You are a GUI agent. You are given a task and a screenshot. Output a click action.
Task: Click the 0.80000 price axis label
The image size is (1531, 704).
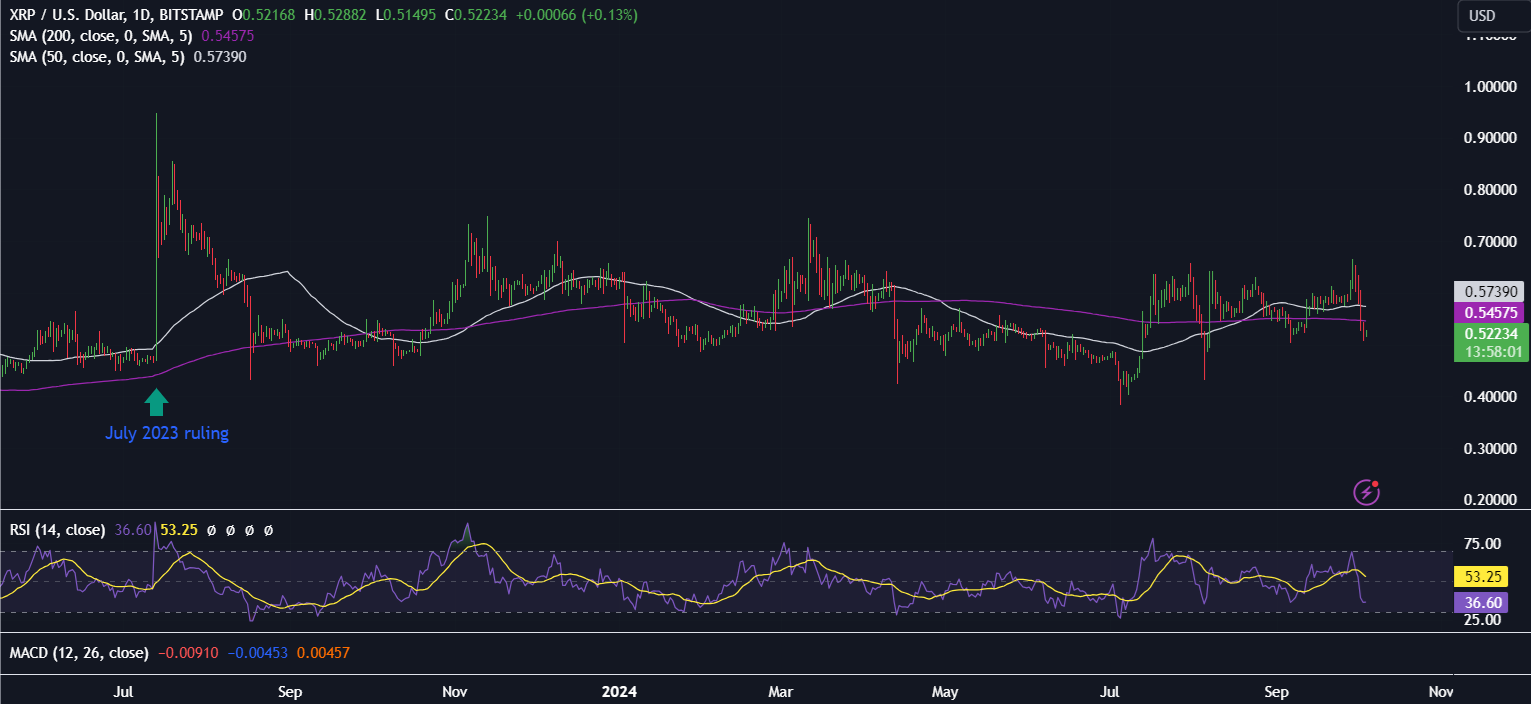[x=1490, y=190]
